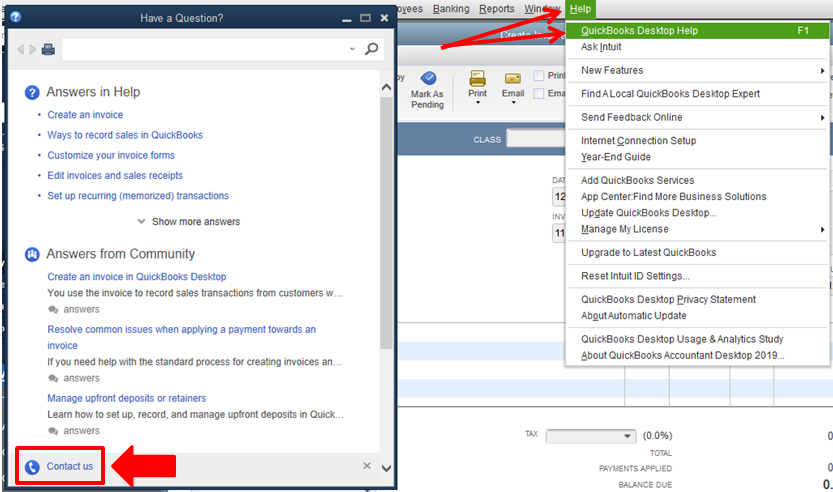Click the Answers from Community icon

tap(32, 255)
